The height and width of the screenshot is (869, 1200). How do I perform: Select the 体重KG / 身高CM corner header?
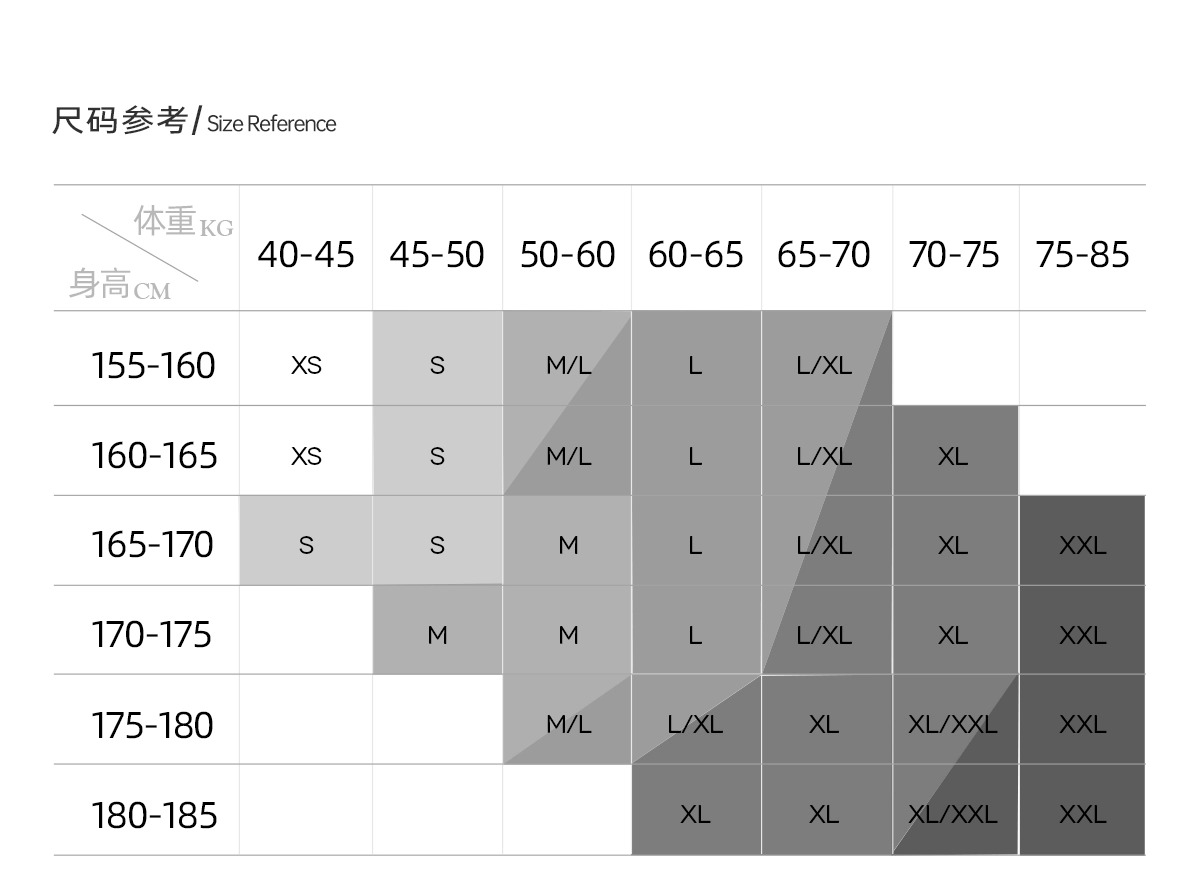pyautogui.click(x=146, y=248)
